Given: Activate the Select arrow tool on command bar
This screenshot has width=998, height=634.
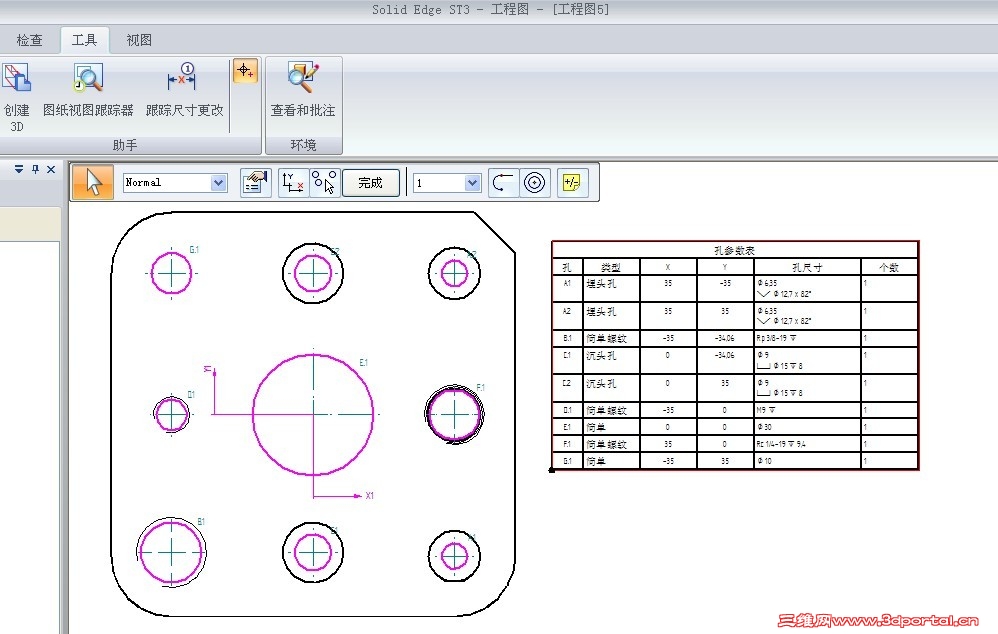Looking at the screenshot, I should pos(94,183).
